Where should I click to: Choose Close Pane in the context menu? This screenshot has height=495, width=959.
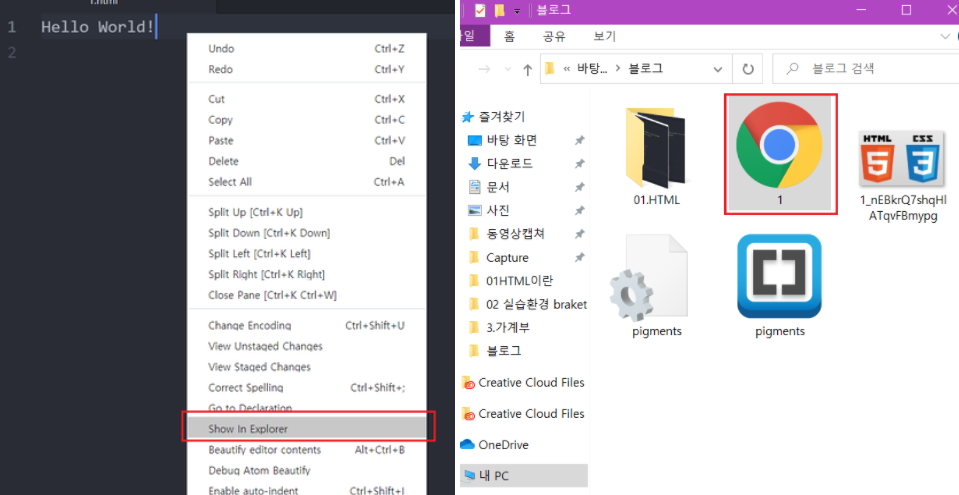click(306, 295)
